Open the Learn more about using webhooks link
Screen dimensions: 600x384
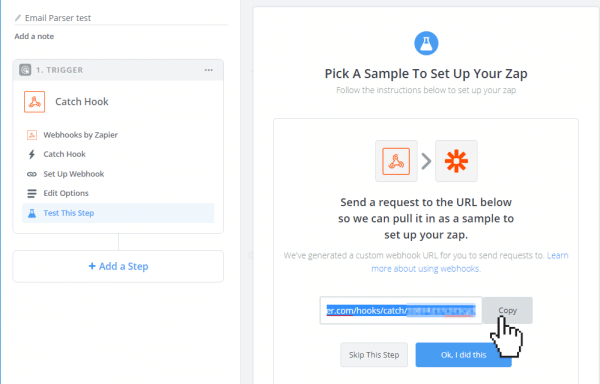point(471,262)
